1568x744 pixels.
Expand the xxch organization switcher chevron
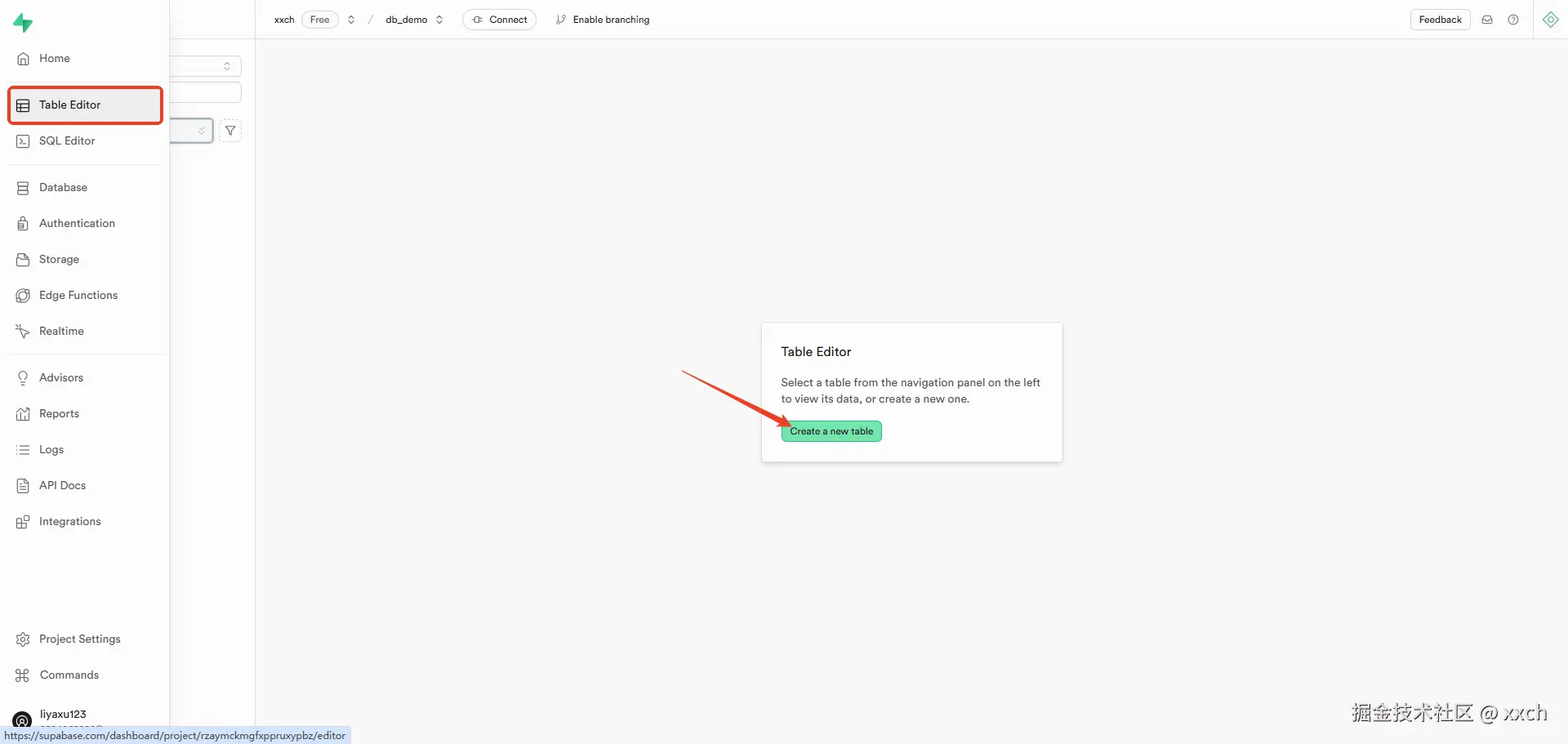click(x=351, y=20)
